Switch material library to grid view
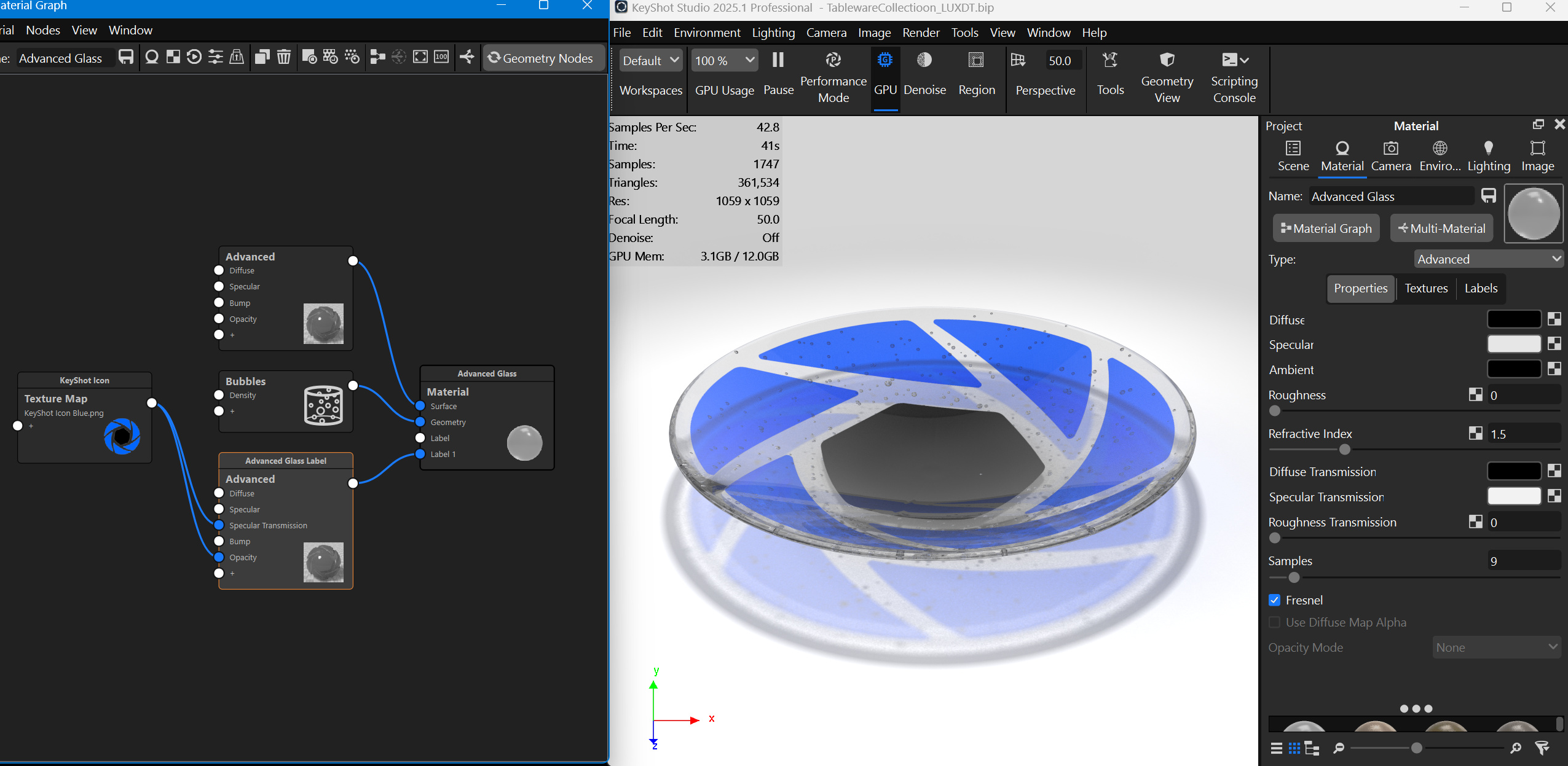This screenshot has width=1568, height=766. [1294, 748]
